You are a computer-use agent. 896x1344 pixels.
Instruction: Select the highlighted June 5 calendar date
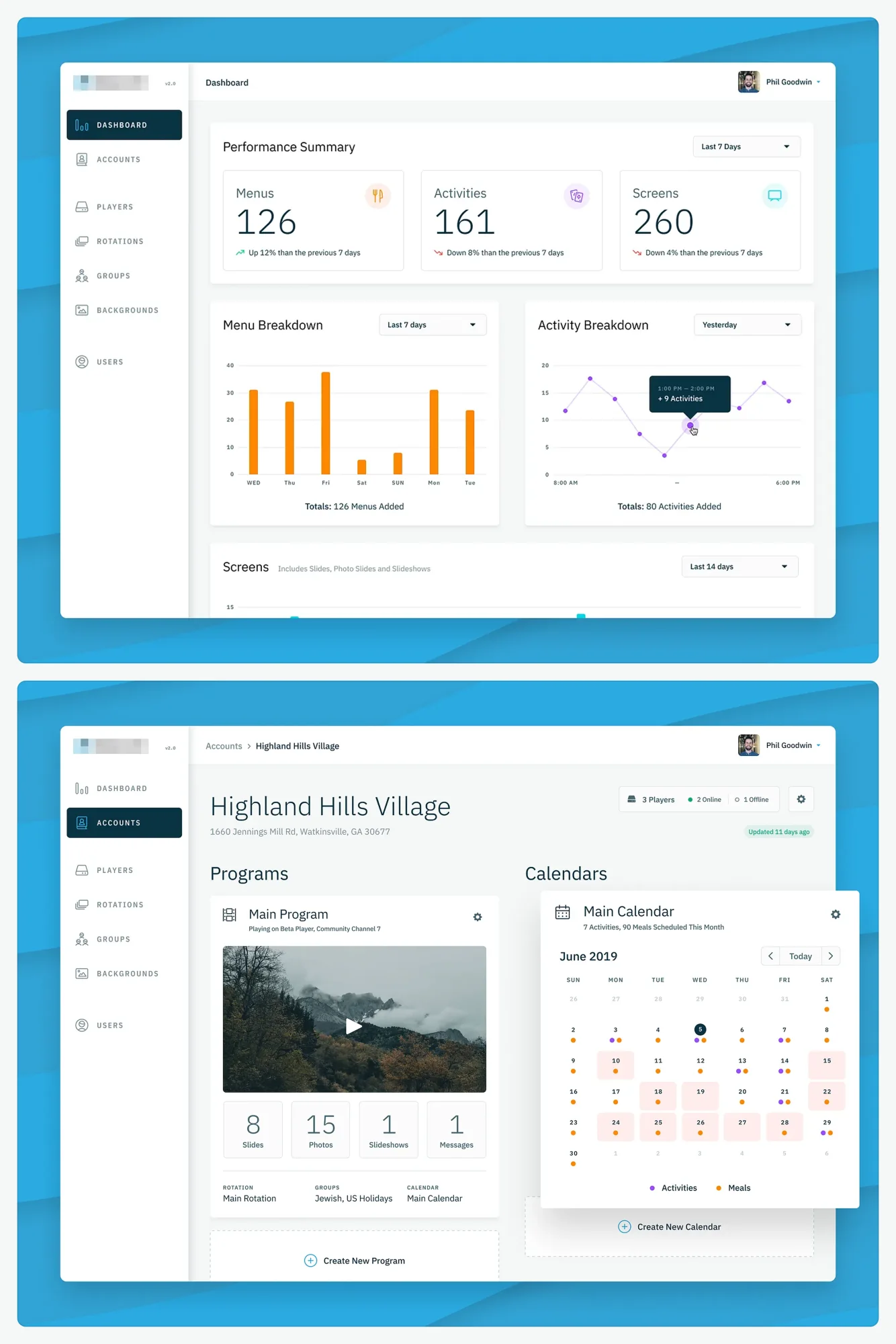(700, 1030)
